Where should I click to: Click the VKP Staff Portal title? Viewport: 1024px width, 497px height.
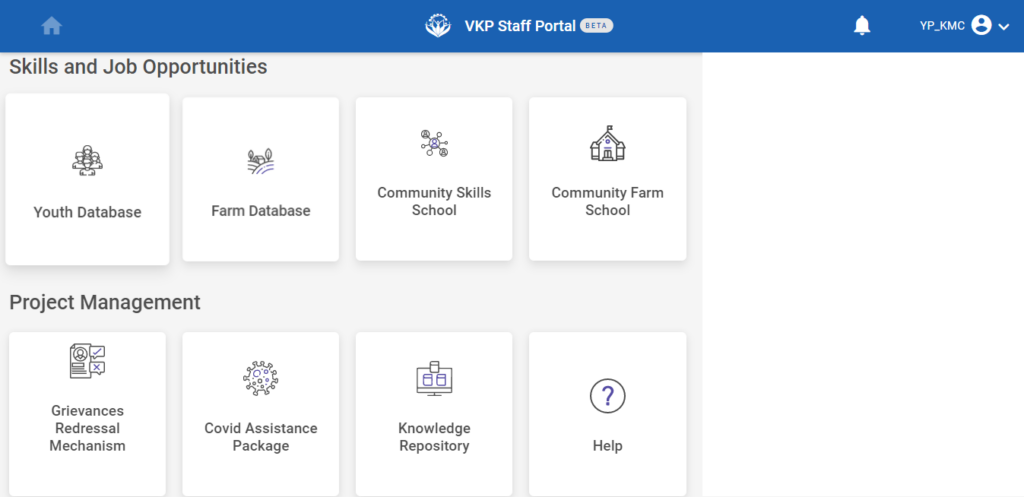(520, 26)
